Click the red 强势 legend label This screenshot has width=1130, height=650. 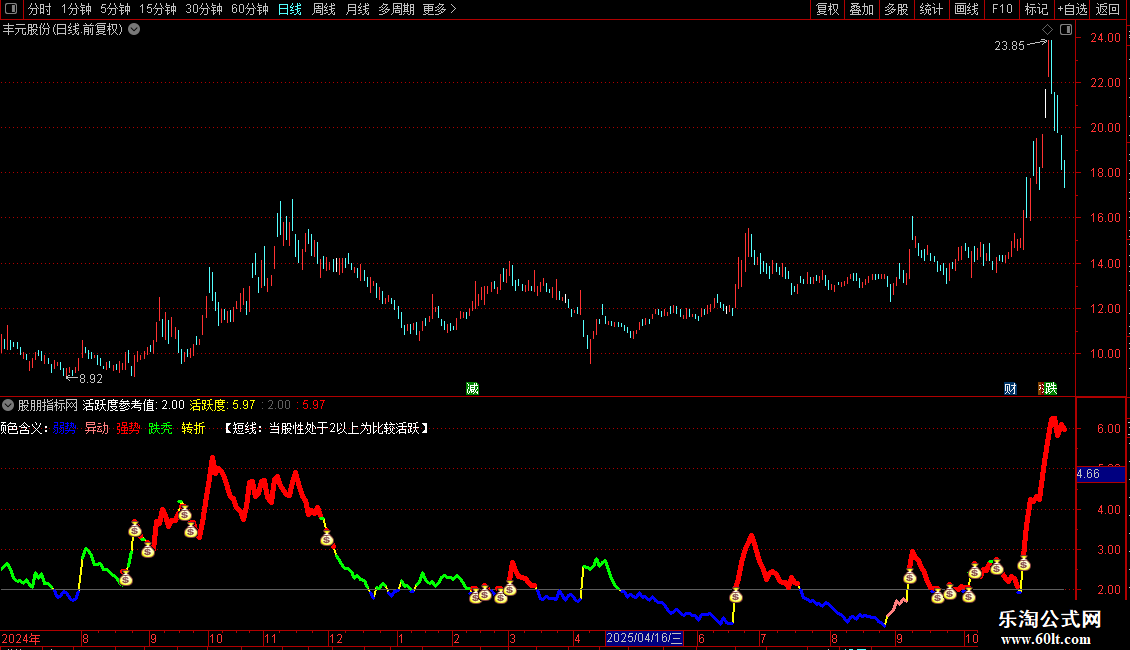[x=128, y=428]
